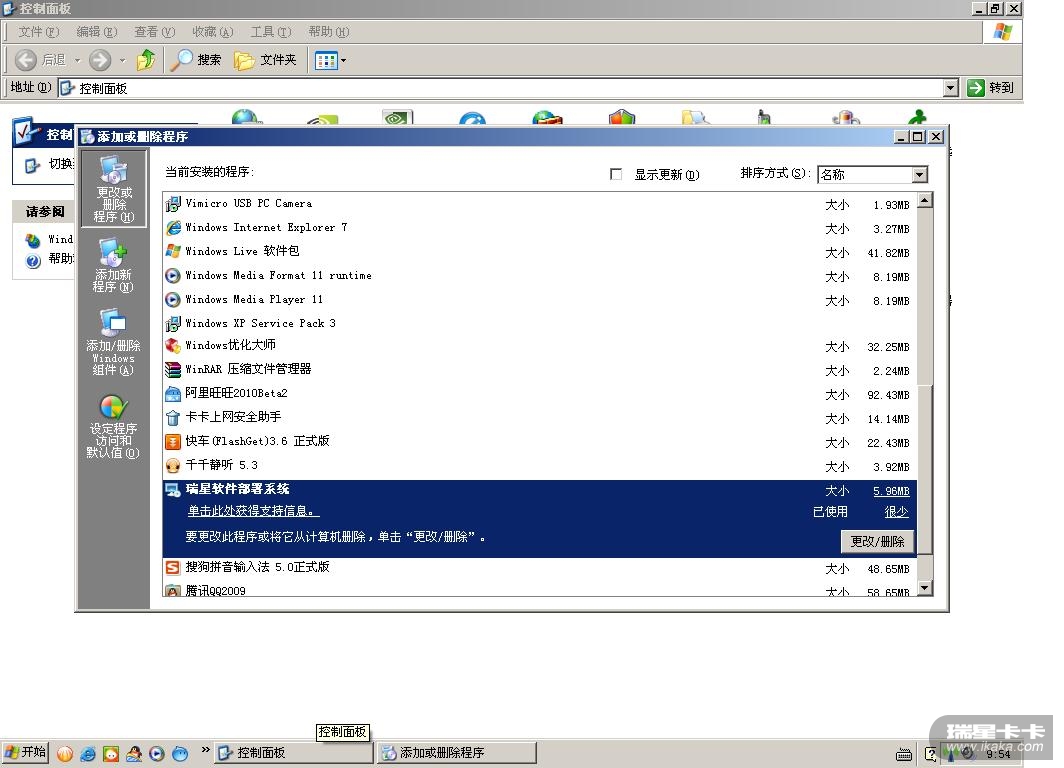The width and height of the screenshot is (1064, 768).
Task: Click 切换 link in Control Panel side pane
Action: 60,164
